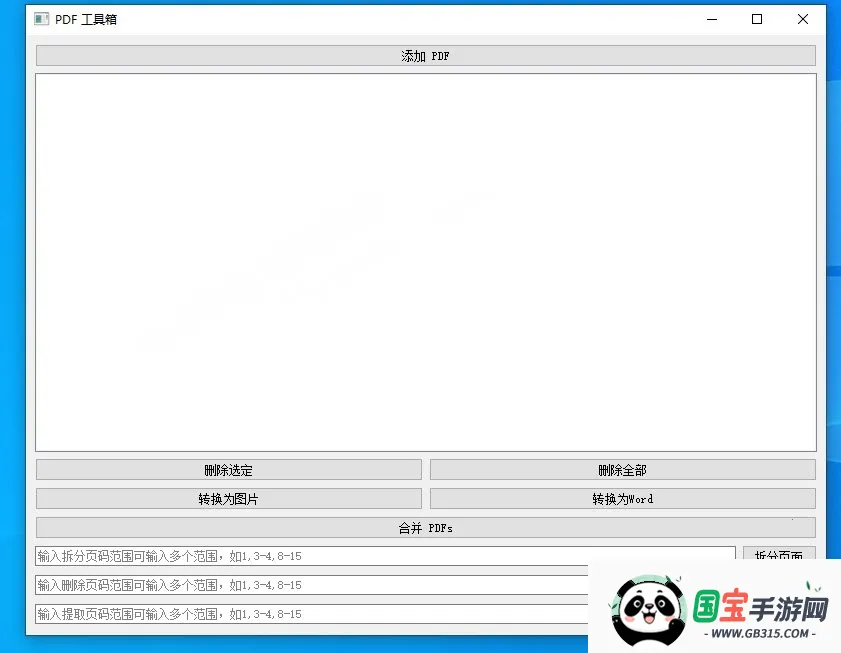The height and width of the screenshot is (653, 841).
Task: Select the delete page range input field
Action: [300, 585]
